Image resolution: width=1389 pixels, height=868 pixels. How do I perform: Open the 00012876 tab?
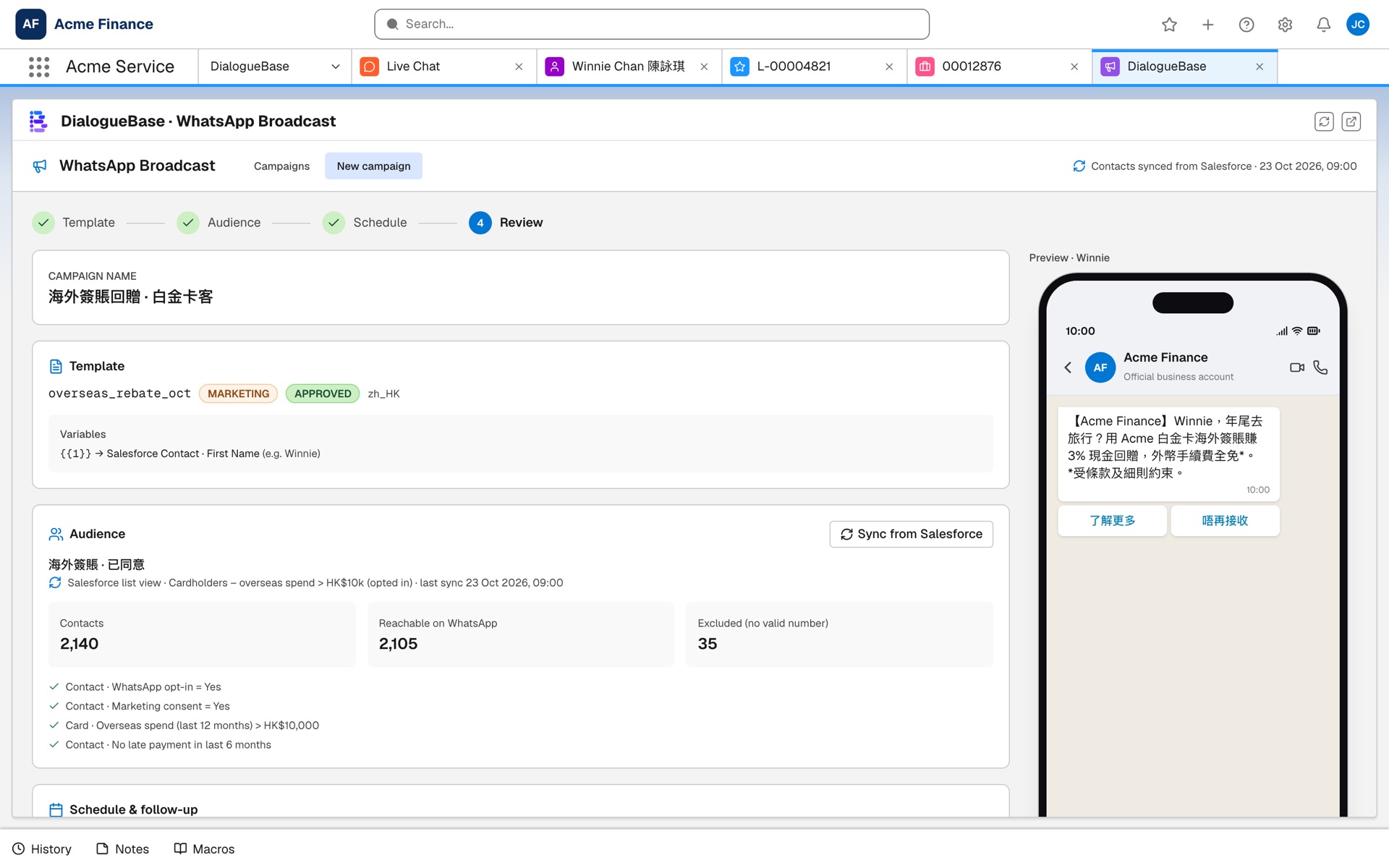point(999,67)
